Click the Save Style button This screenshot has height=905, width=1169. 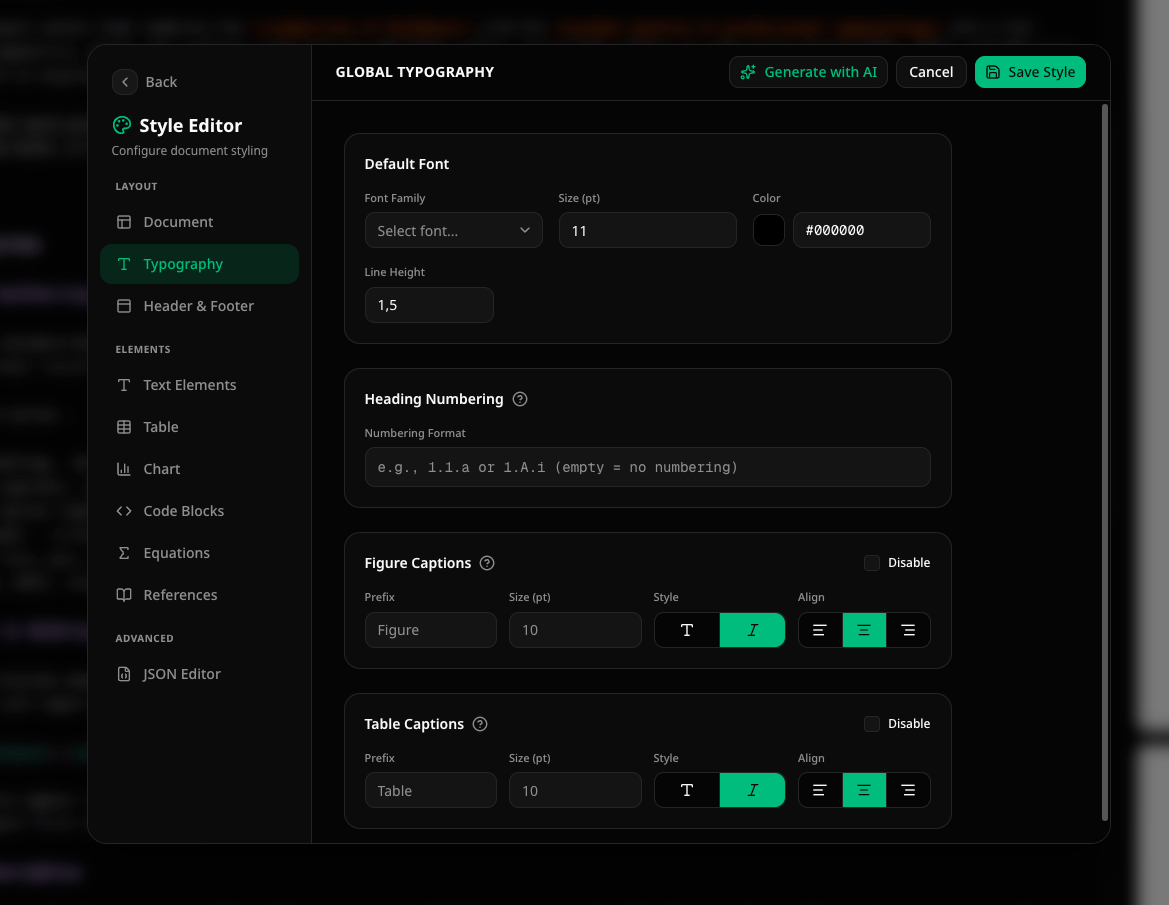(x=1030, y=72)
